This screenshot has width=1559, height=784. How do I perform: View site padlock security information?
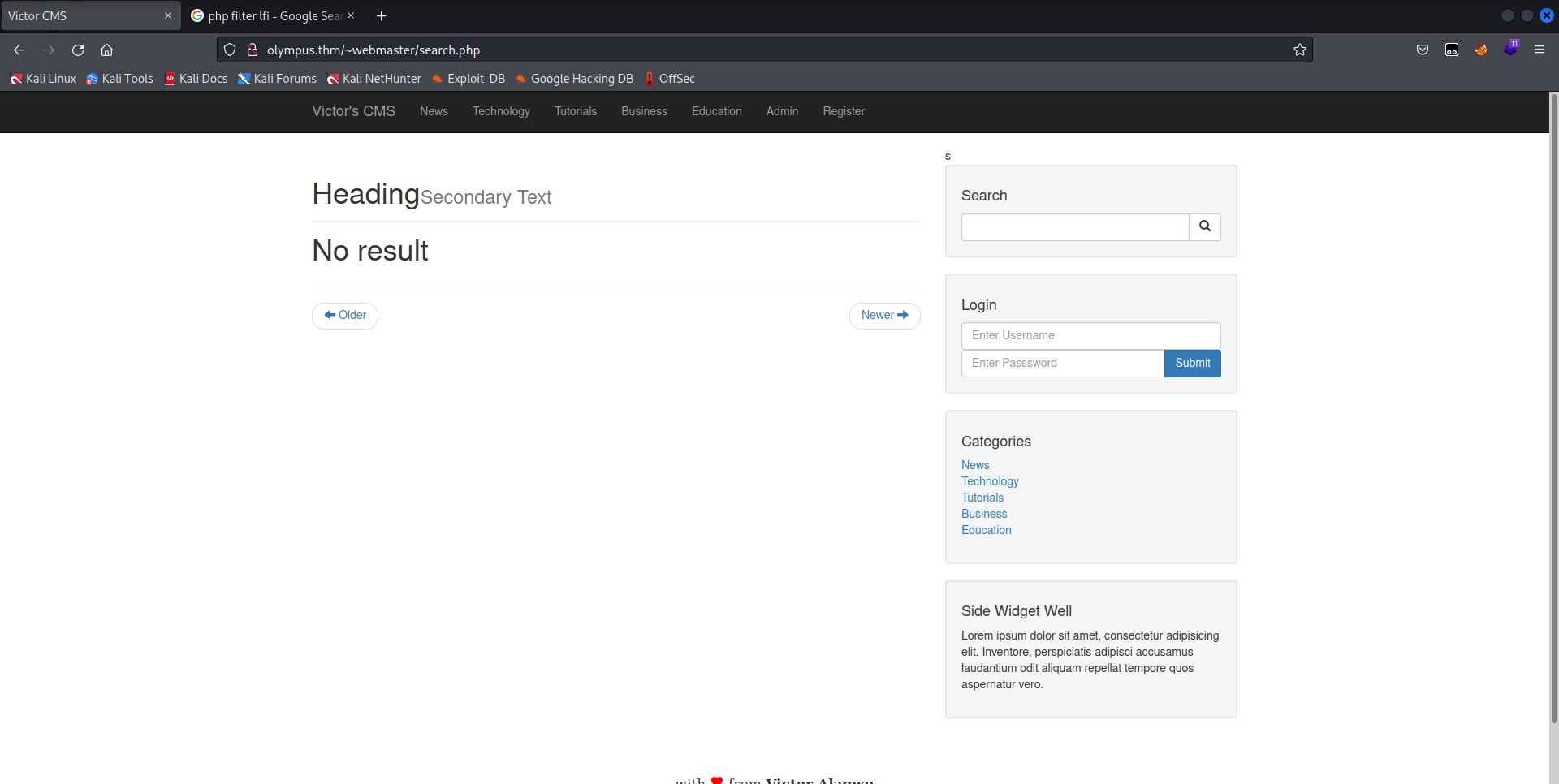point(253,50)
